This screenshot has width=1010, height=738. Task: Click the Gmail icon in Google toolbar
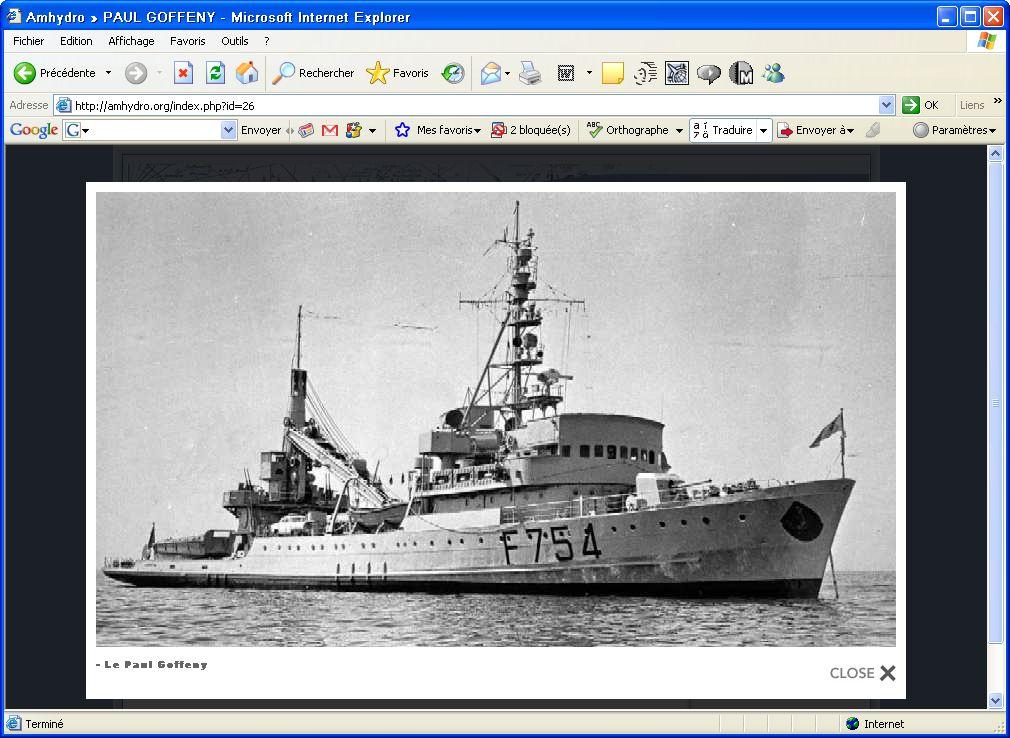[330, 130]
